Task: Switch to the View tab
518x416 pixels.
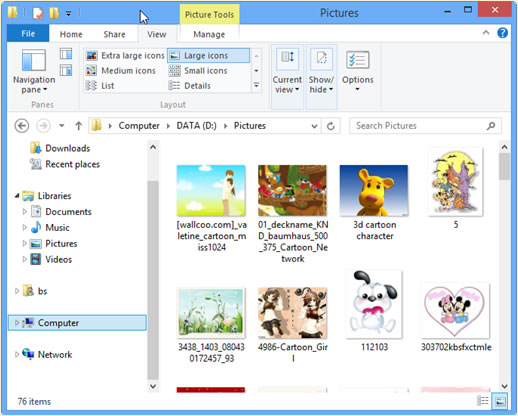Action: pos(157,34)
